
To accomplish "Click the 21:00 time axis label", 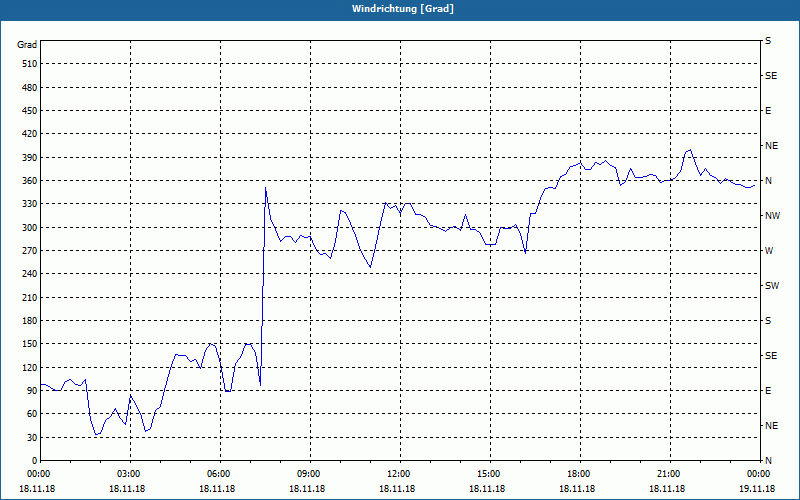I will (668, 474).
